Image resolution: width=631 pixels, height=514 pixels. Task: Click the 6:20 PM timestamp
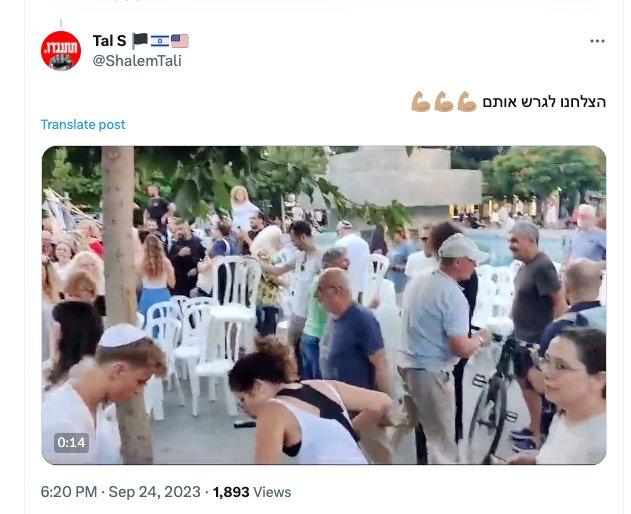click(x=69, y=492)
